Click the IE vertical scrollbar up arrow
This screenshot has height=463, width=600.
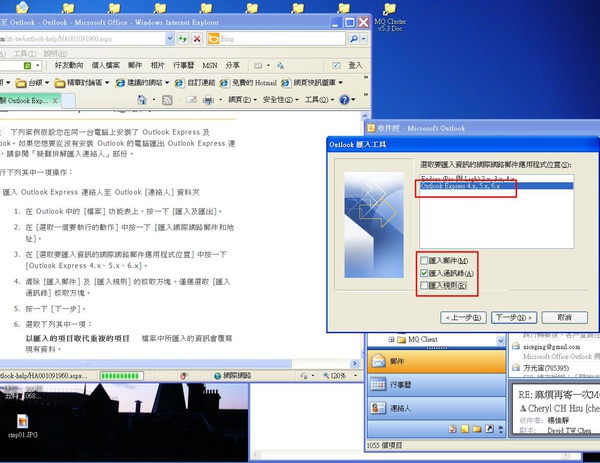[x=365, y=116]
